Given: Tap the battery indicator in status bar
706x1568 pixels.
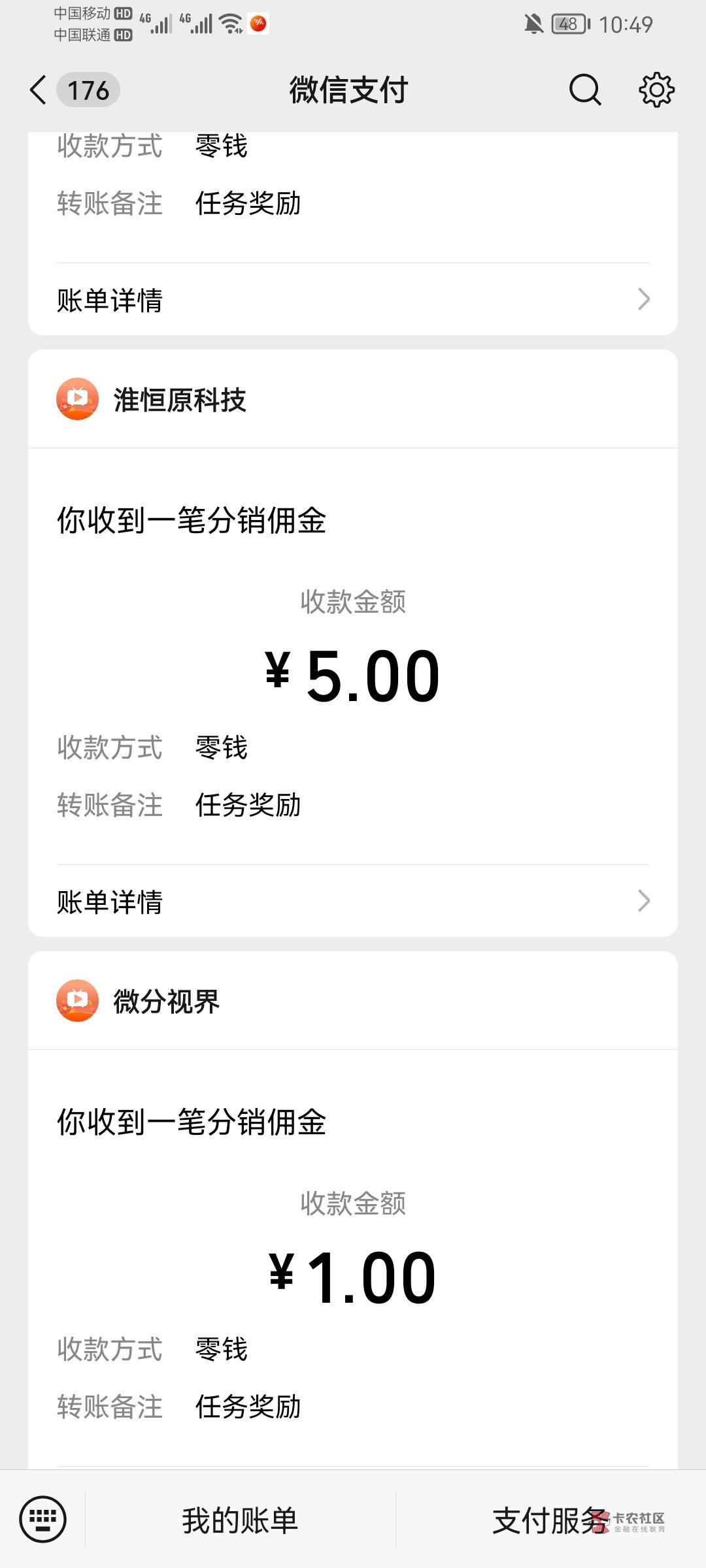Looking at the screenshot, I should [570, 25].
